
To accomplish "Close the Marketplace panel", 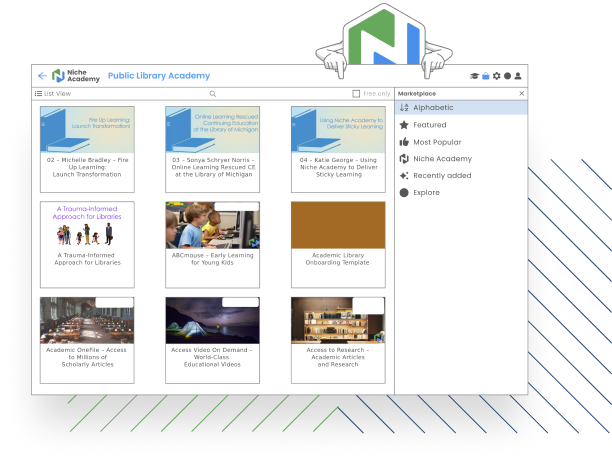I will pyautogui.click(x=521, y=93).
